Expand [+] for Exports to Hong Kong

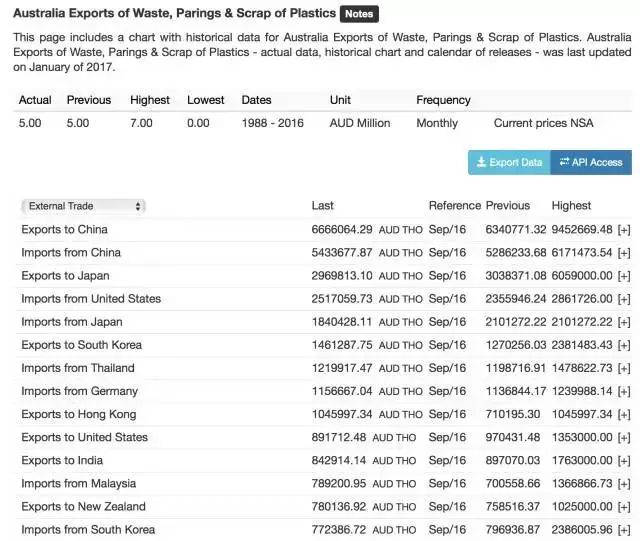click(624, 414)
